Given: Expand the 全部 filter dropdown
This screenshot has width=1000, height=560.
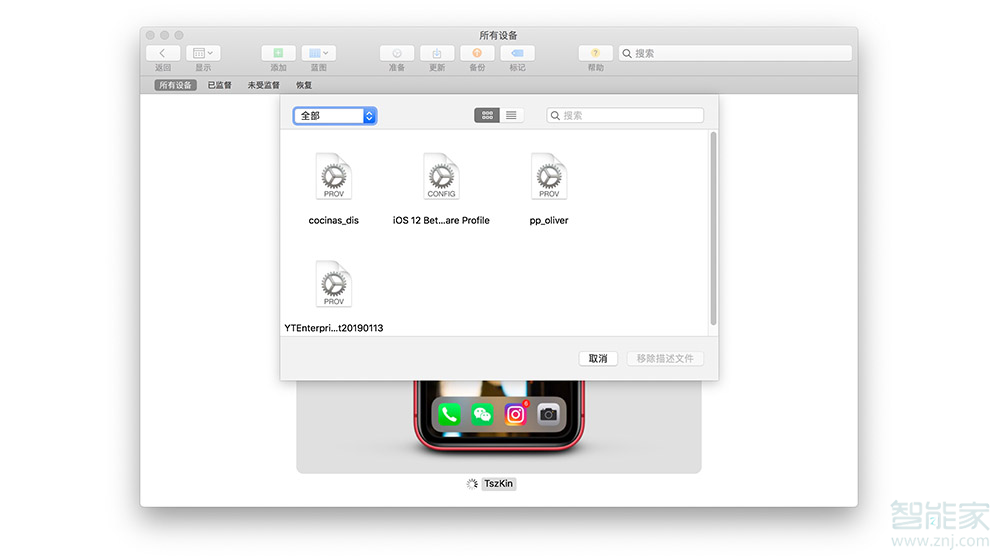Looking at the screenshot, I should [335, 116].
